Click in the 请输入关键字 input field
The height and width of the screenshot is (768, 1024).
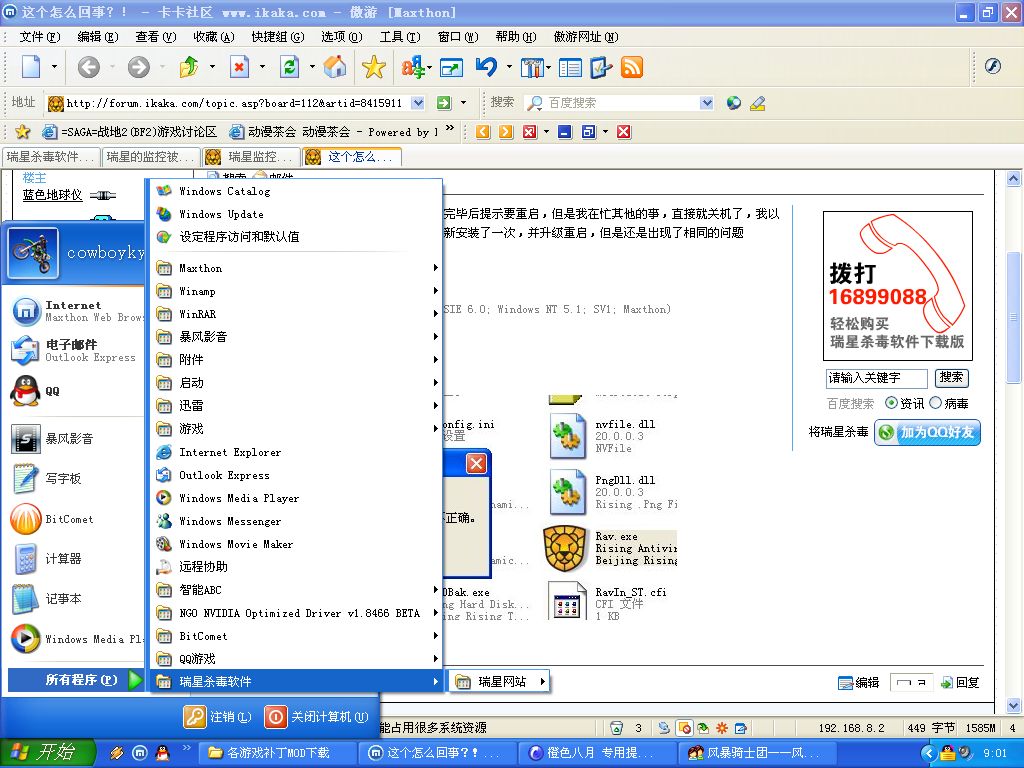pyautogui.click(x=876, y=378)
